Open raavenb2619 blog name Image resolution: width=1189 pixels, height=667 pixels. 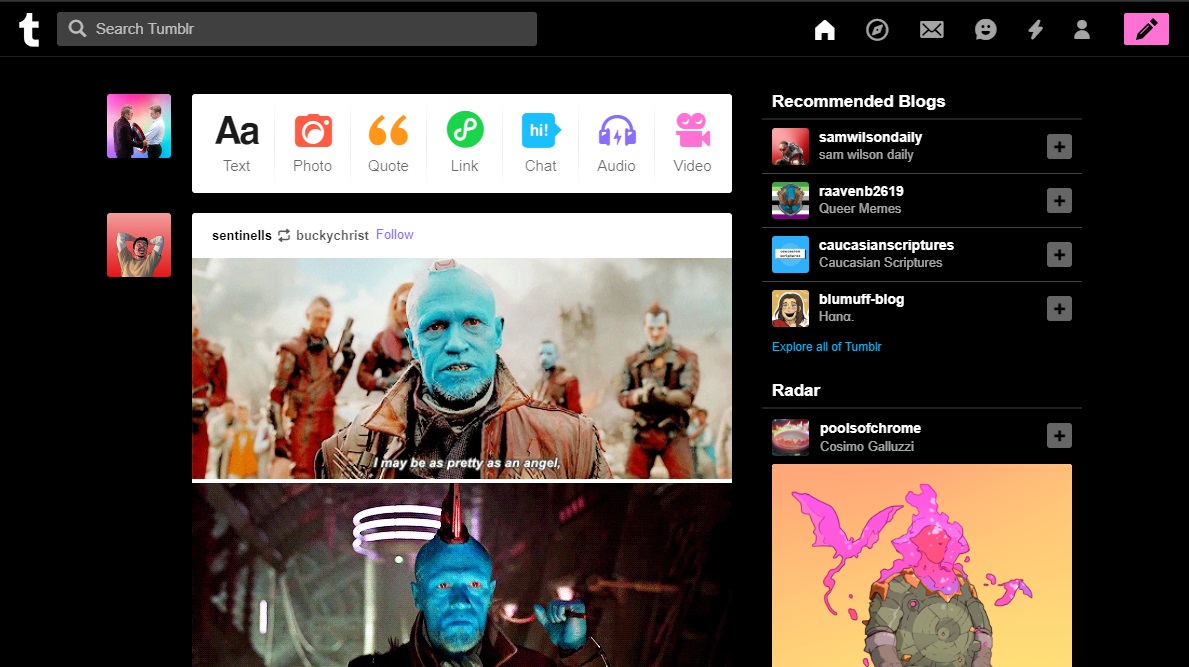[861, 191]
